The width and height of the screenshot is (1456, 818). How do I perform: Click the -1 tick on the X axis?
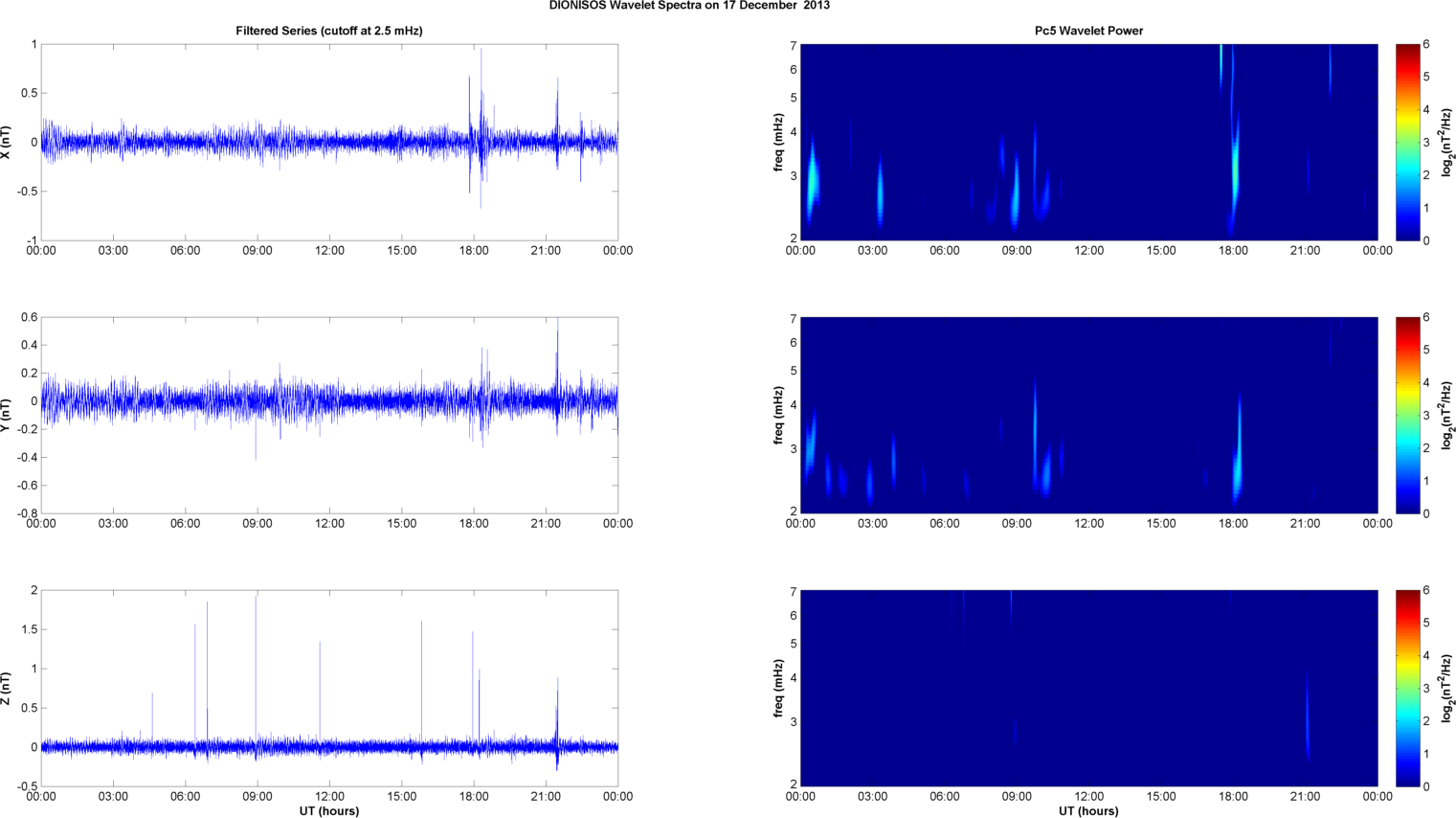click(x=32, y=240)
